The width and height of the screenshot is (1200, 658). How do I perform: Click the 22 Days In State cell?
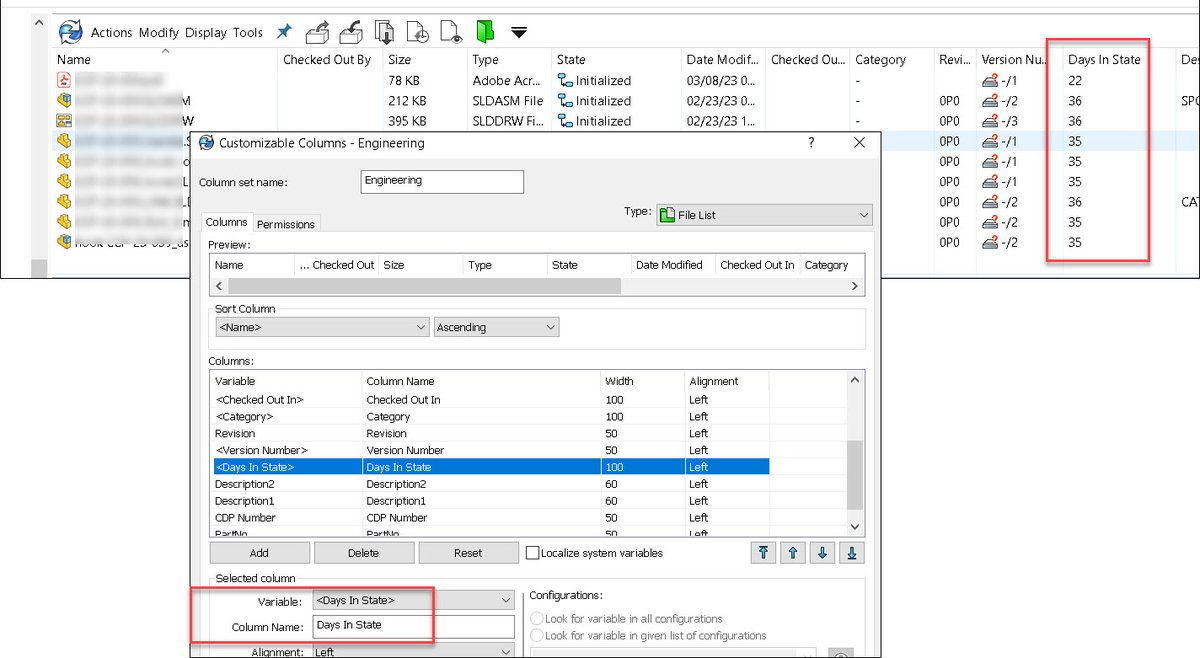coord(1076,80)
